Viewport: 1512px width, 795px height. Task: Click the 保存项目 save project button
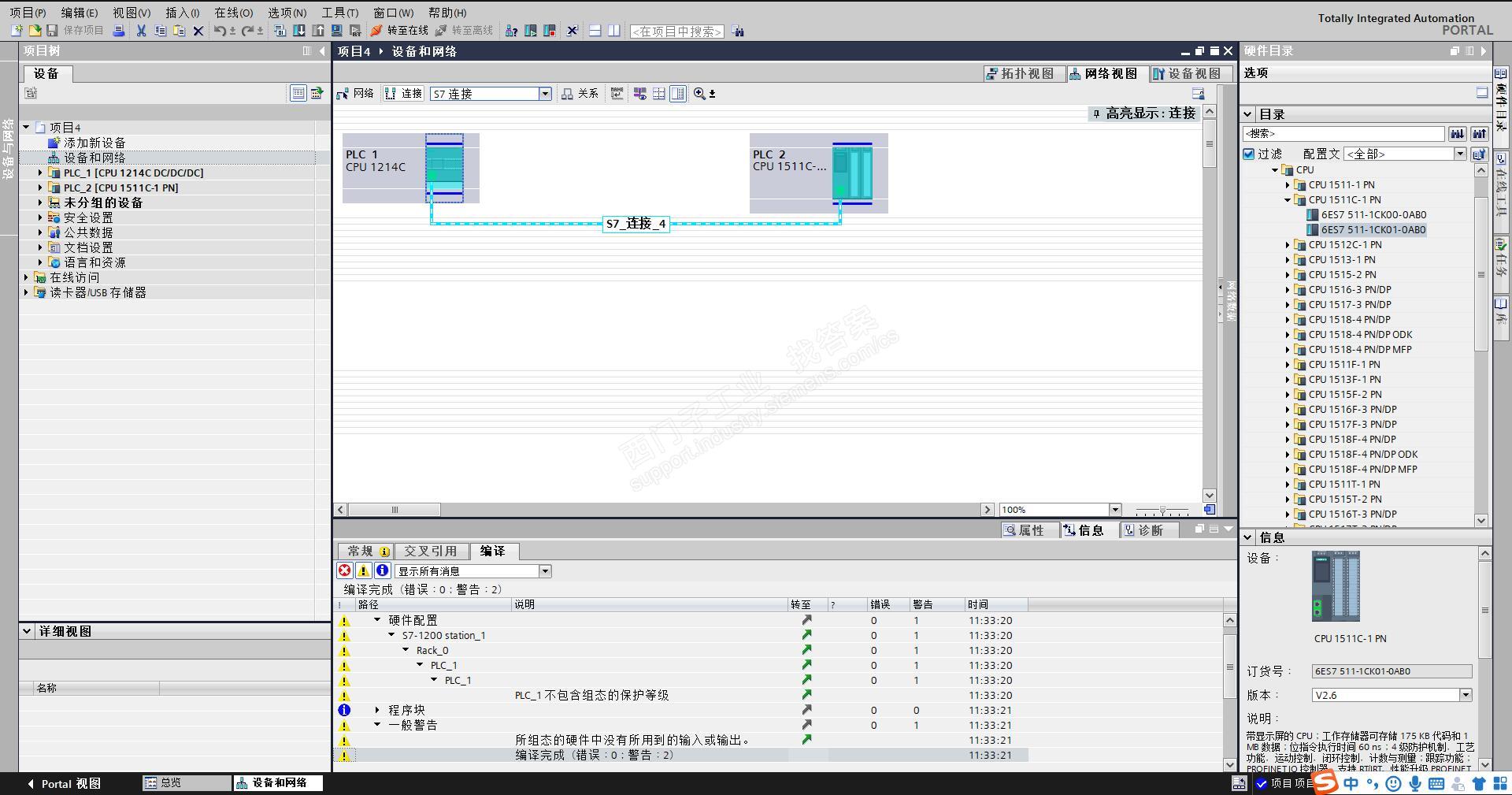[76, 31]
